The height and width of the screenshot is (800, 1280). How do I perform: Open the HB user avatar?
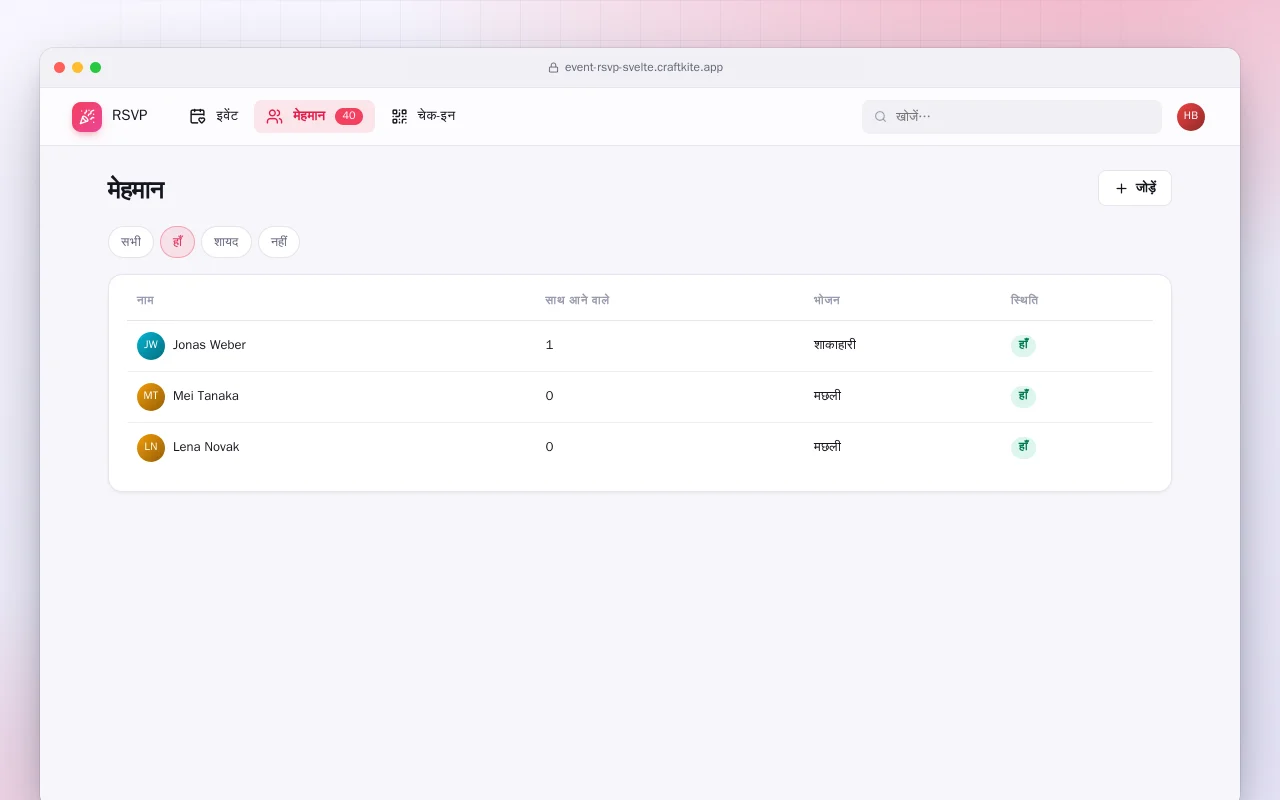[x=1191, y=117]
